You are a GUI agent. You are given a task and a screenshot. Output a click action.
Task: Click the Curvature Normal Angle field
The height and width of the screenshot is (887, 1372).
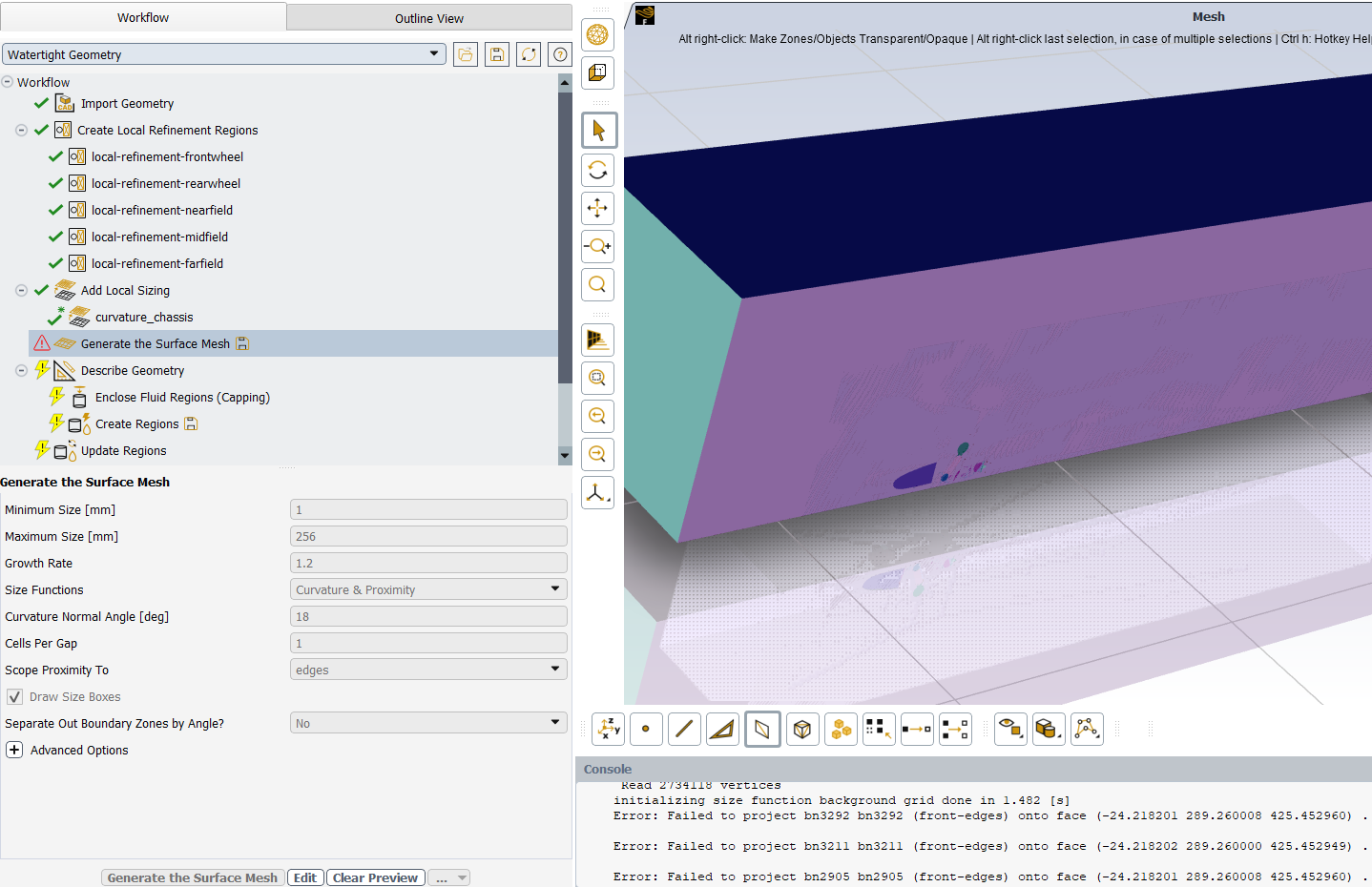click(428, 617)
